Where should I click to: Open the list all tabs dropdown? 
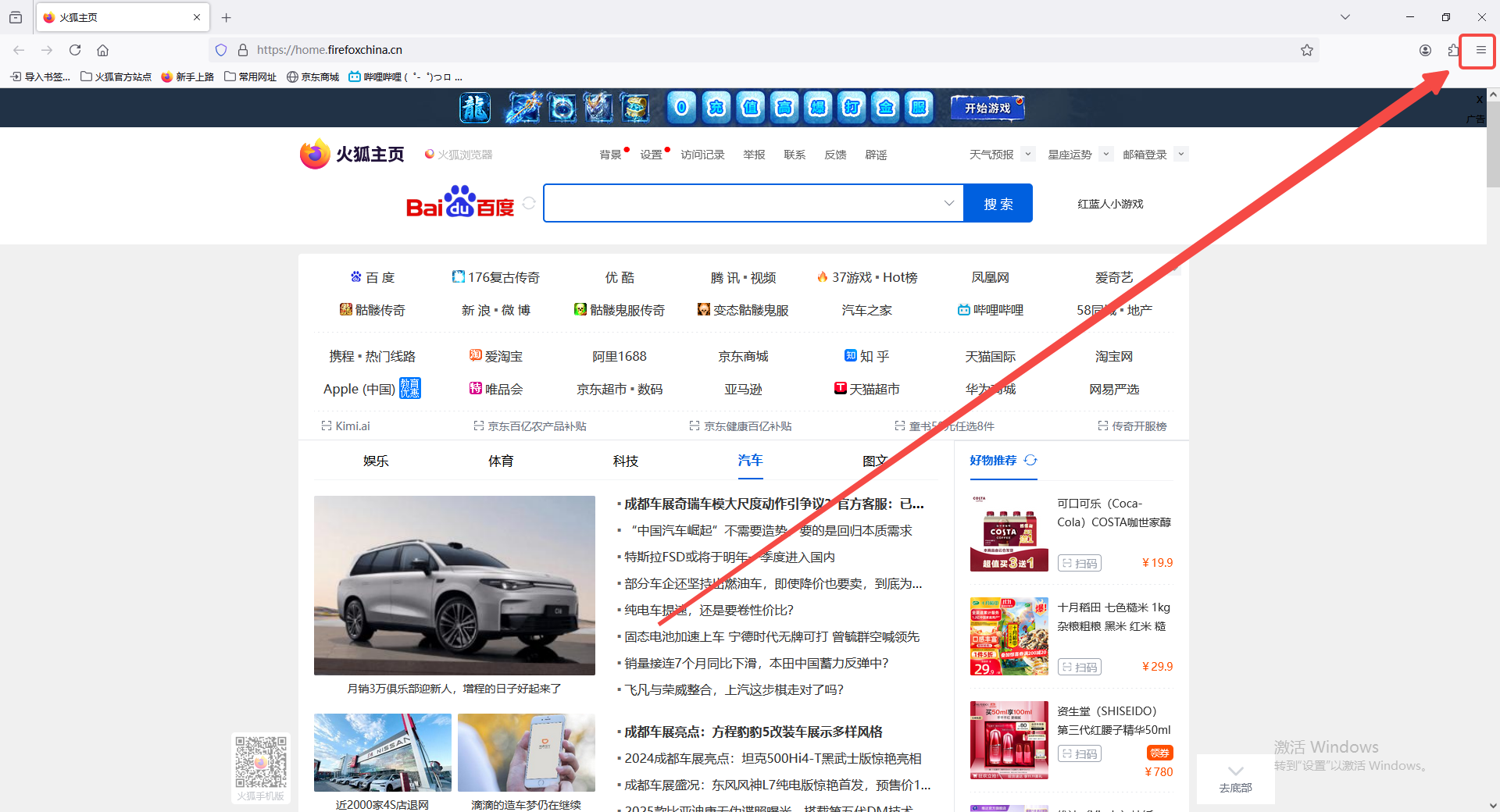(1345, 17)
